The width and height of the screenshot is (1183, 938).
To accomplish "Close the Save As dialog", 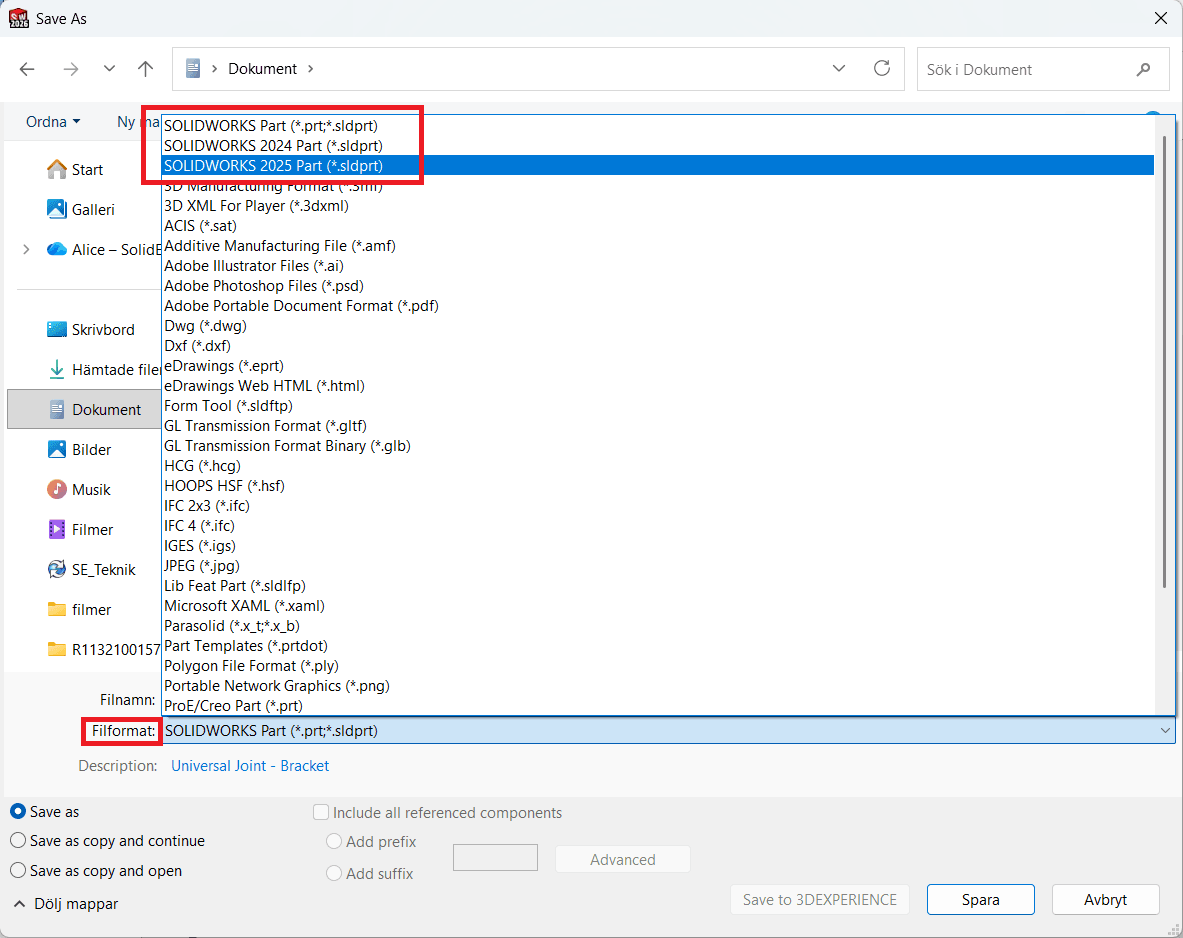I will point(1161,18).
